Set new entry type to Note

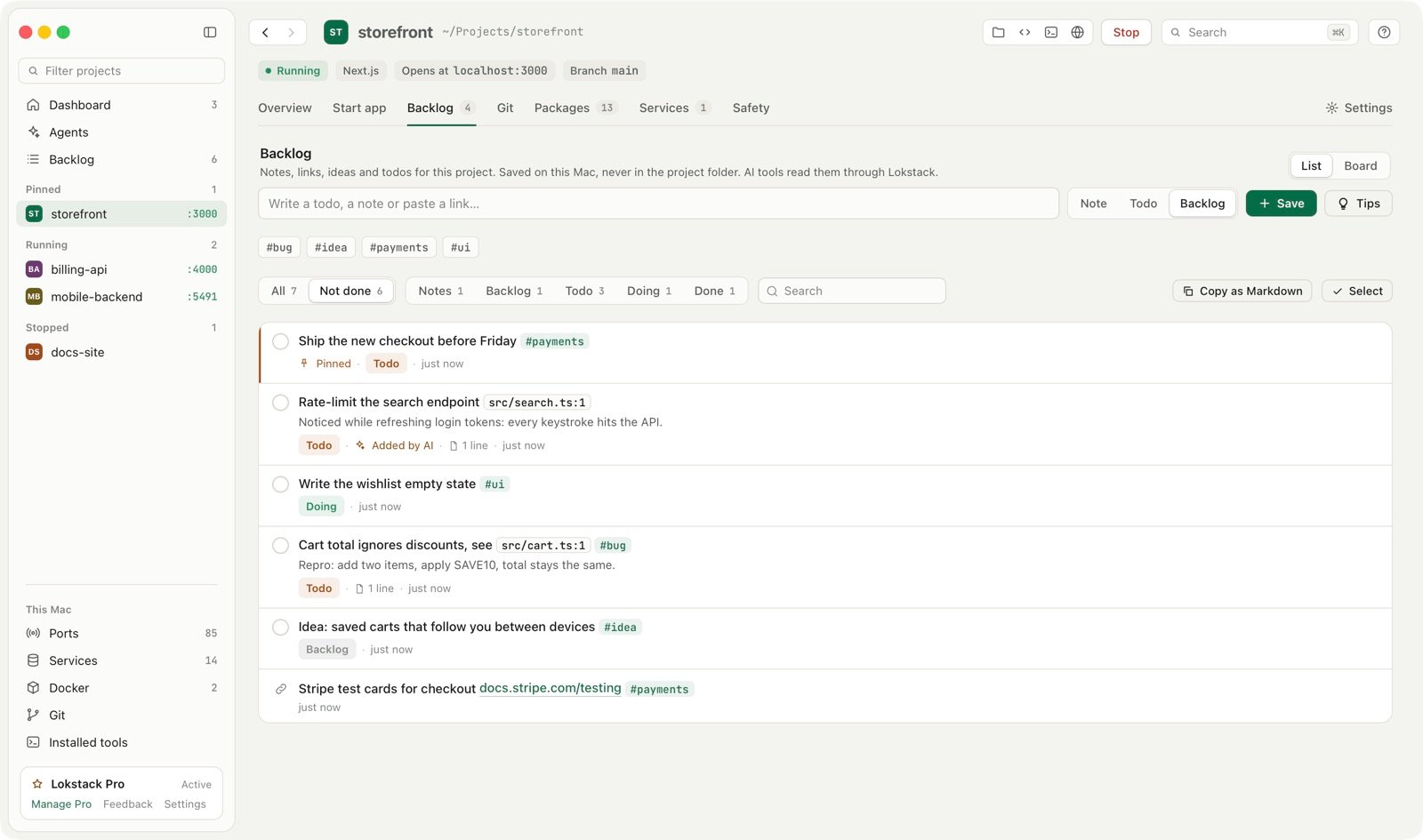pyautogui.click(x=1093, y=204)
